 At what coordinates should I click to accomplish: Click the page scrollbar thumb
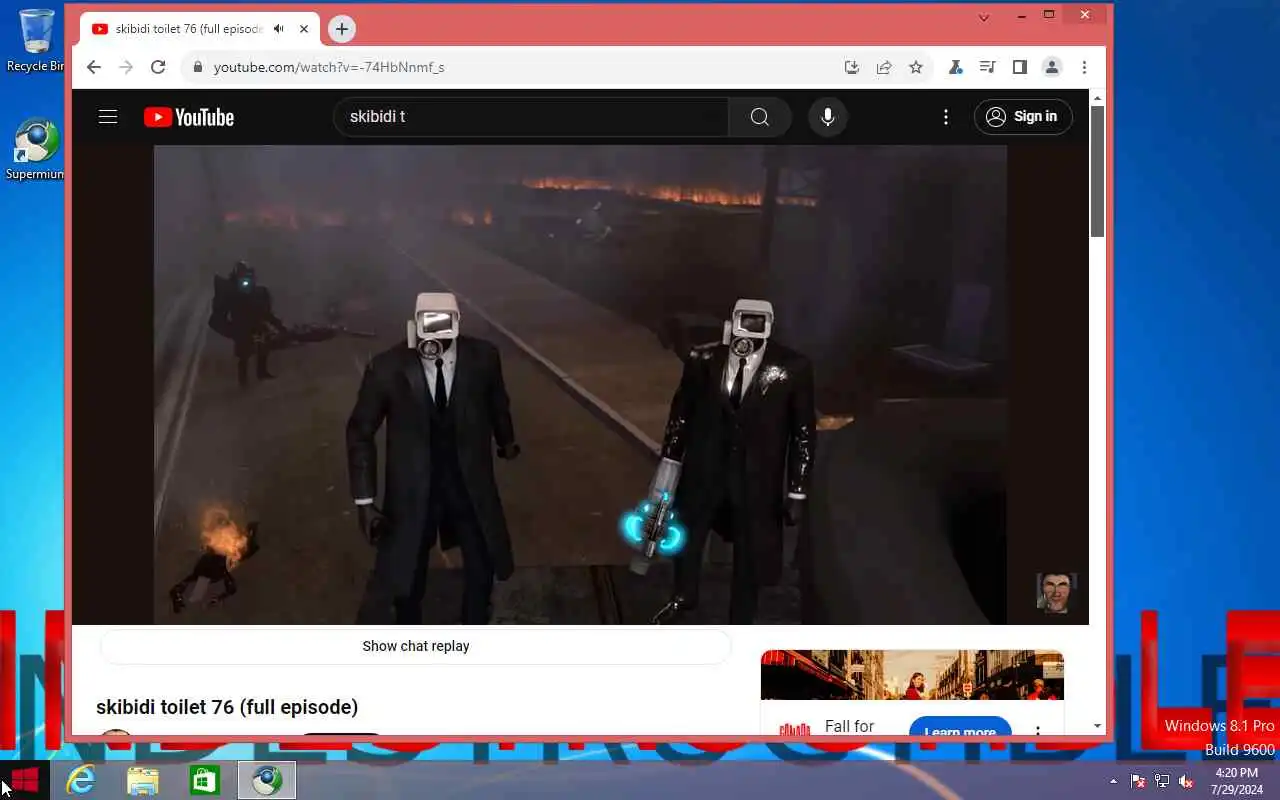[x=1097, y=171]
